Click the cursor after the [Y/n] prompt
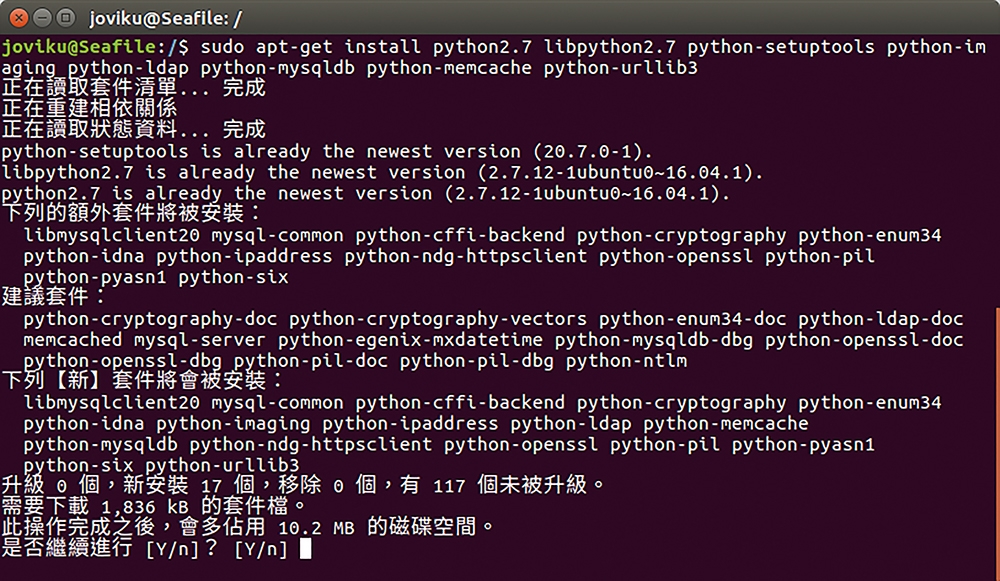This screenshot has width=1000, height=581. pyautogui.click(x=305, y=549)
